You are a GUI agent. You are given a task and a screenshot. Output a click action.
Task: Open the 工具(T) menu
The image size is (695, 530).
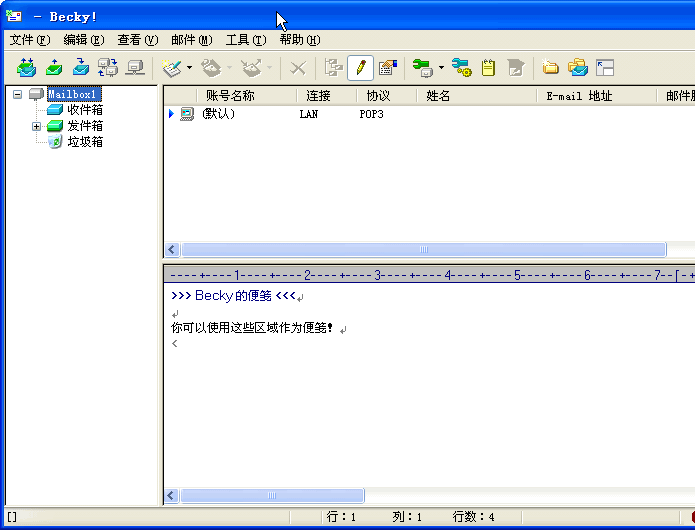(x=245, y=40)
